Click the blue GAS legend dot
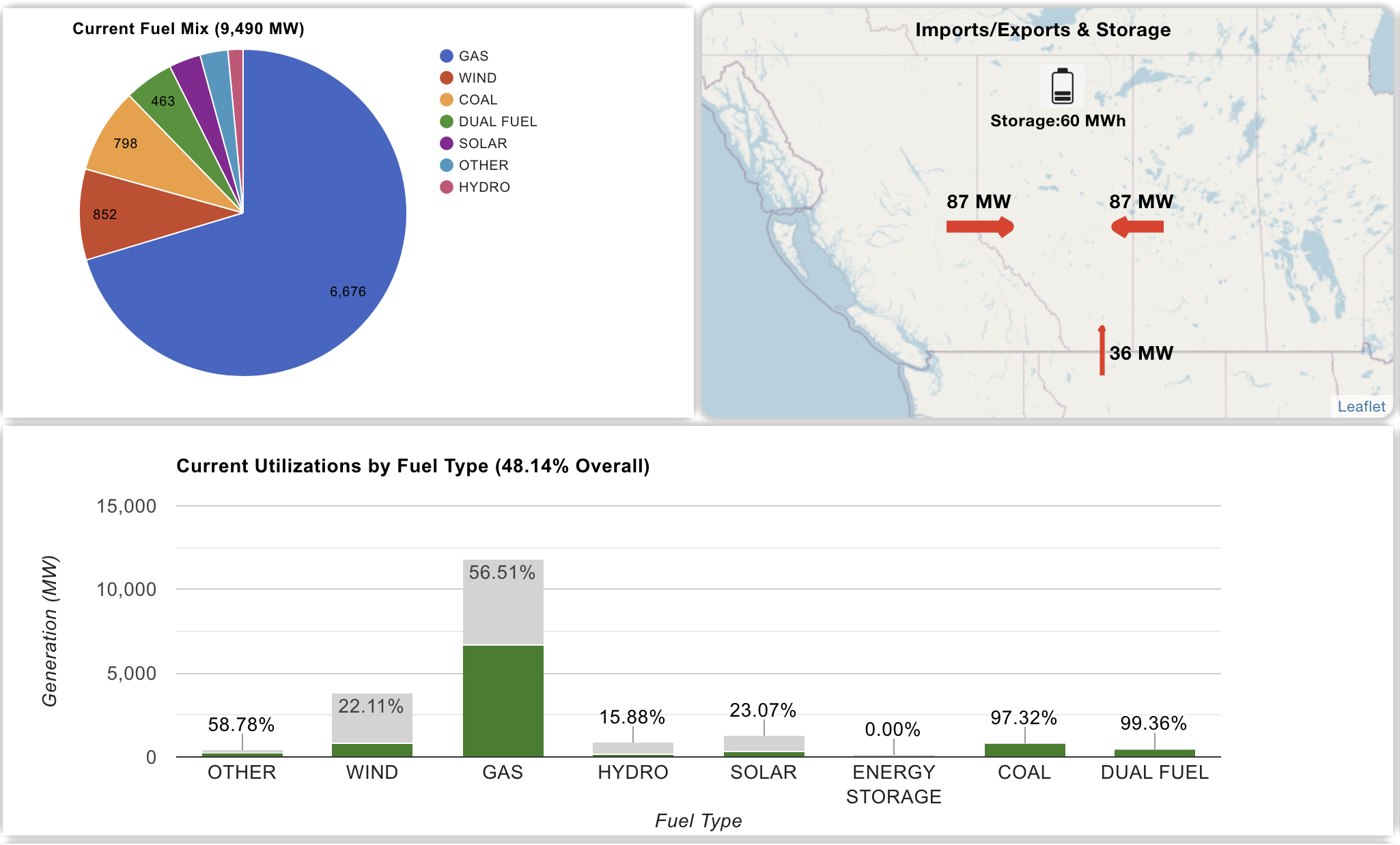The width and height of the screenshot is (1400, 845). [447, 56]
